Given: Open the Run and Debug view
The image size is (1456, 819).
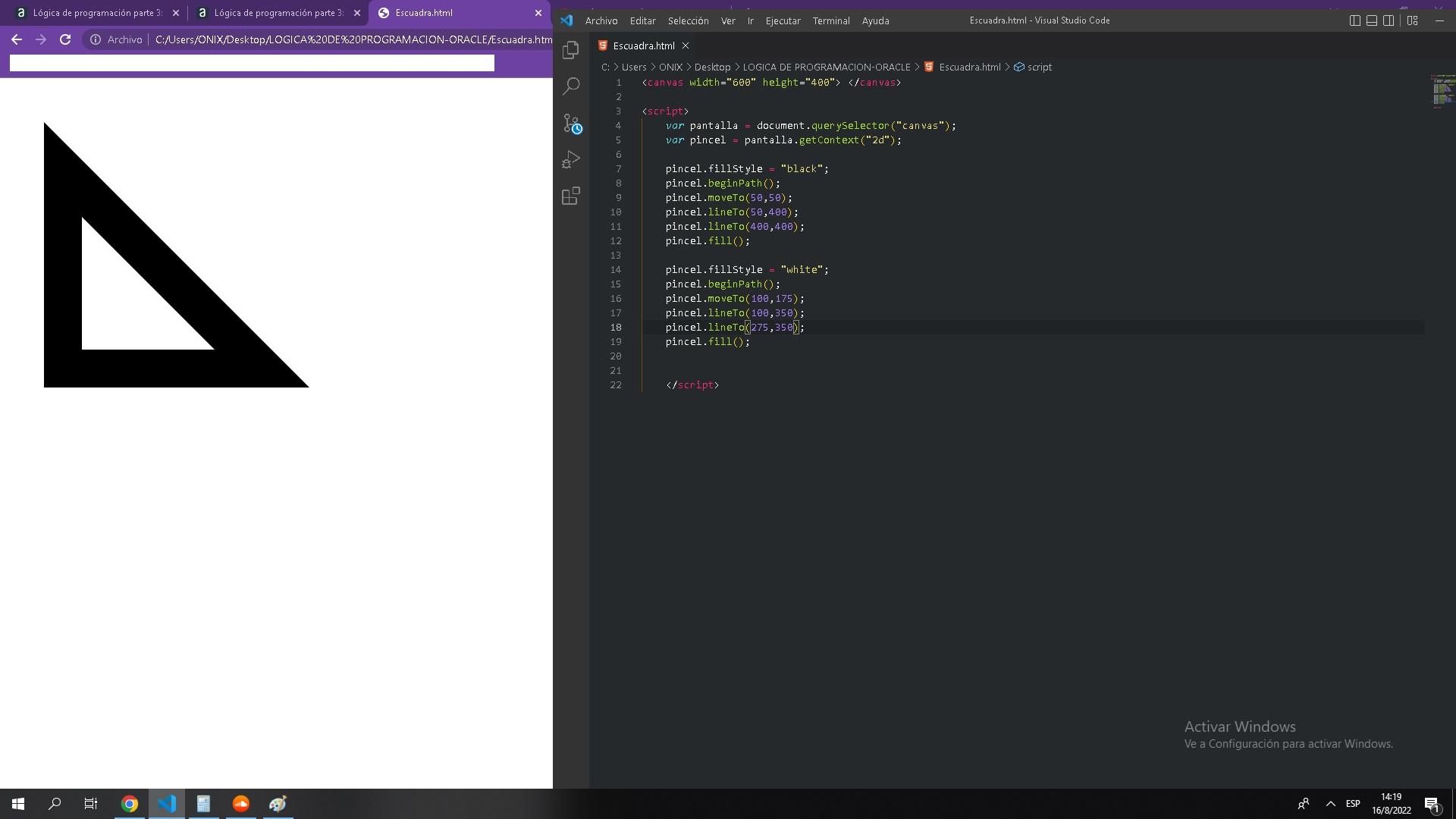Looking at the screenshot, I should [x=571, y=159].
